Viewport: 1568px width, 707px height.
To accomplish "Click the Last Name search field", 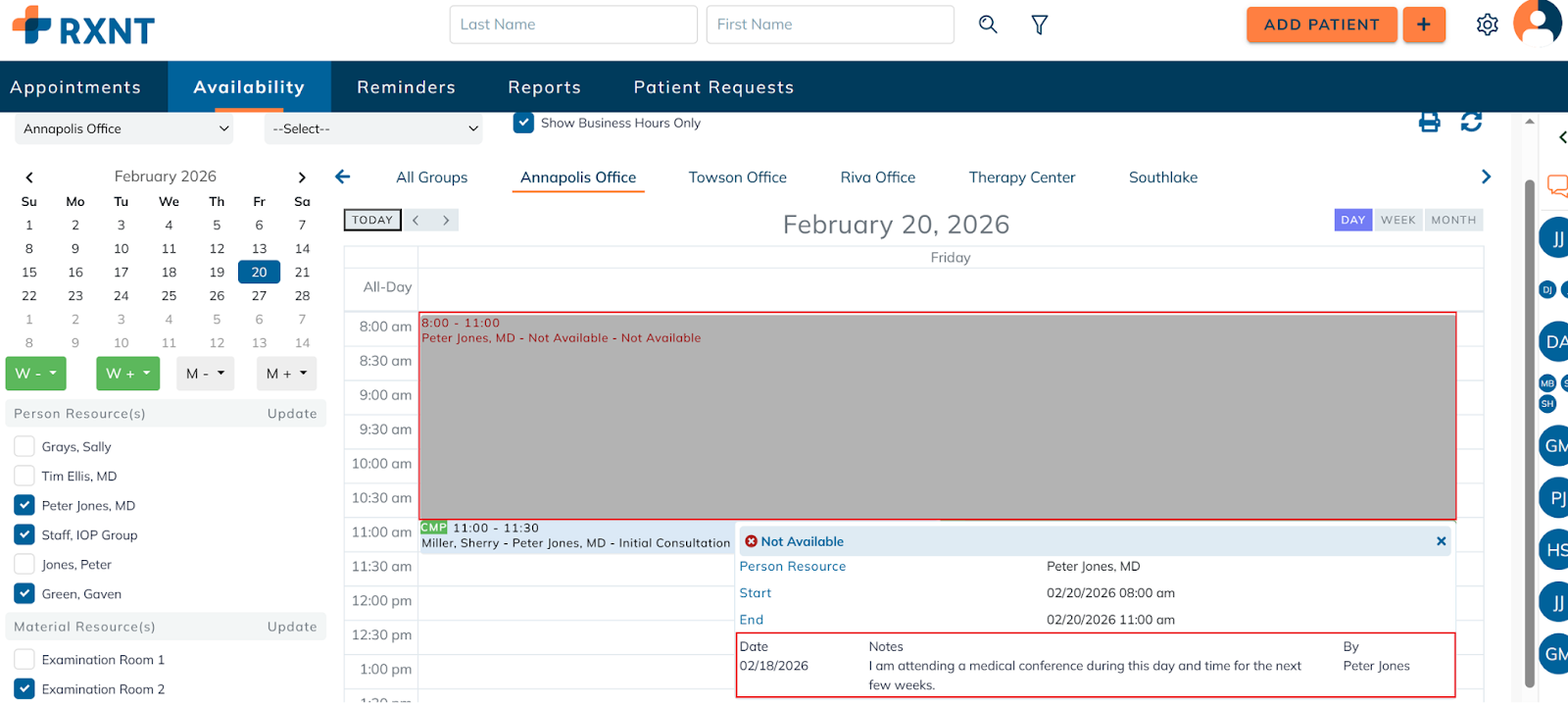I will (x=573, y=25).
